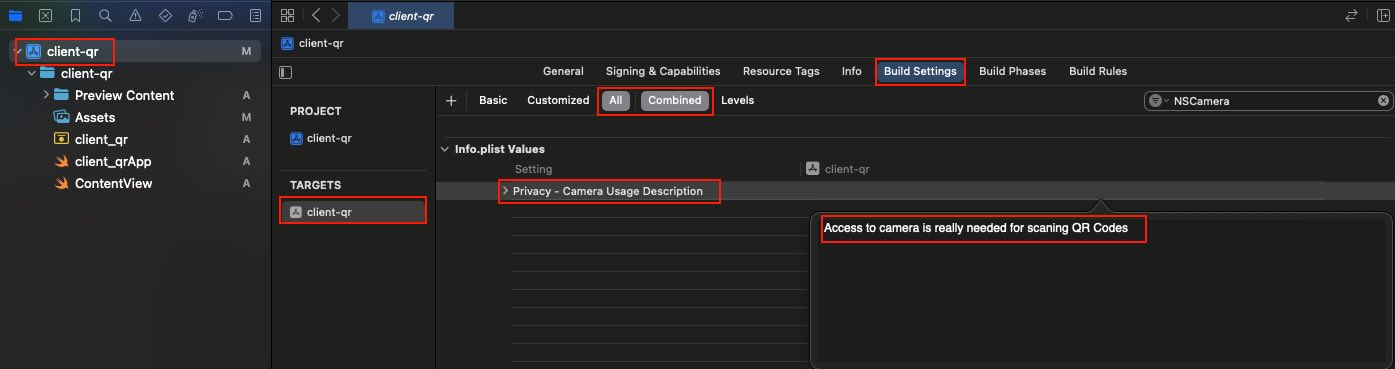Open the Breakpoint navigator

pos(225,15)
